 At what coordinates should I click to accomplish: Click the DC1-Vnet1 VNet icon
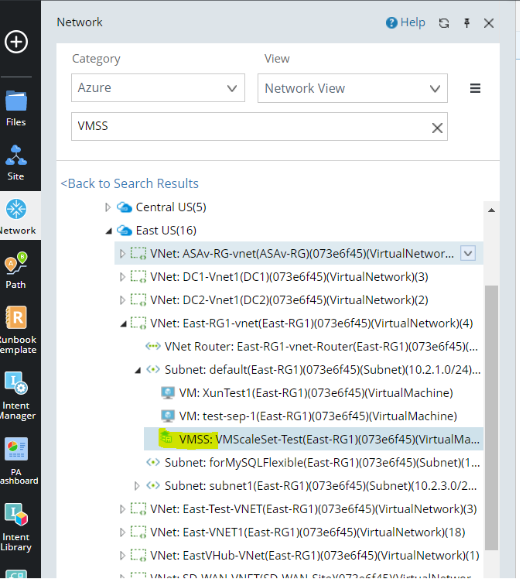pyautogui.click(x=138, y=277)
